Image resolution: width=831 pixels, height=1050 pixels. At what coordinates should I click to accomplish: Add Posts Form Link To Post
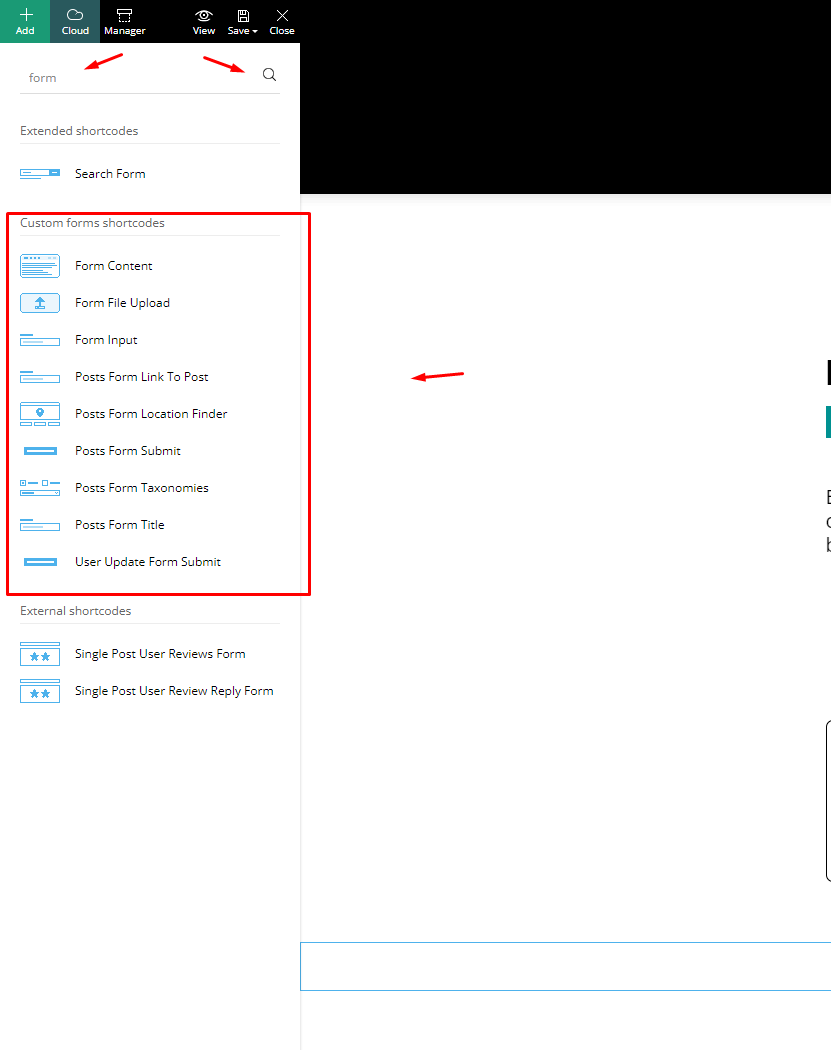[141, 377]
